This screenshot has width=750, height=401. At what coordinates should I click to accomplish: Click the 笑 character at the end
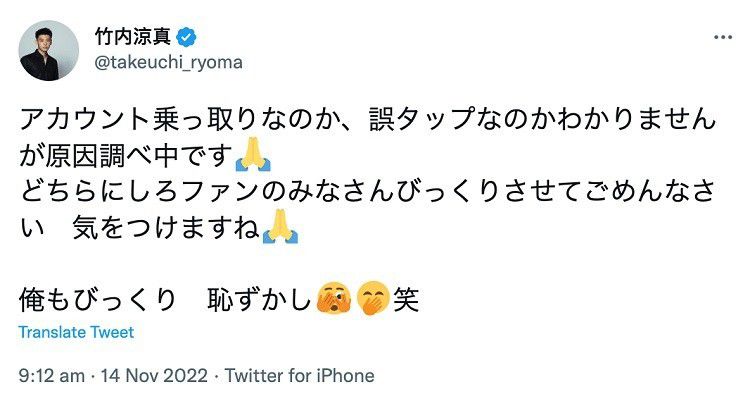pyautogui.click(x=405, y=299)
